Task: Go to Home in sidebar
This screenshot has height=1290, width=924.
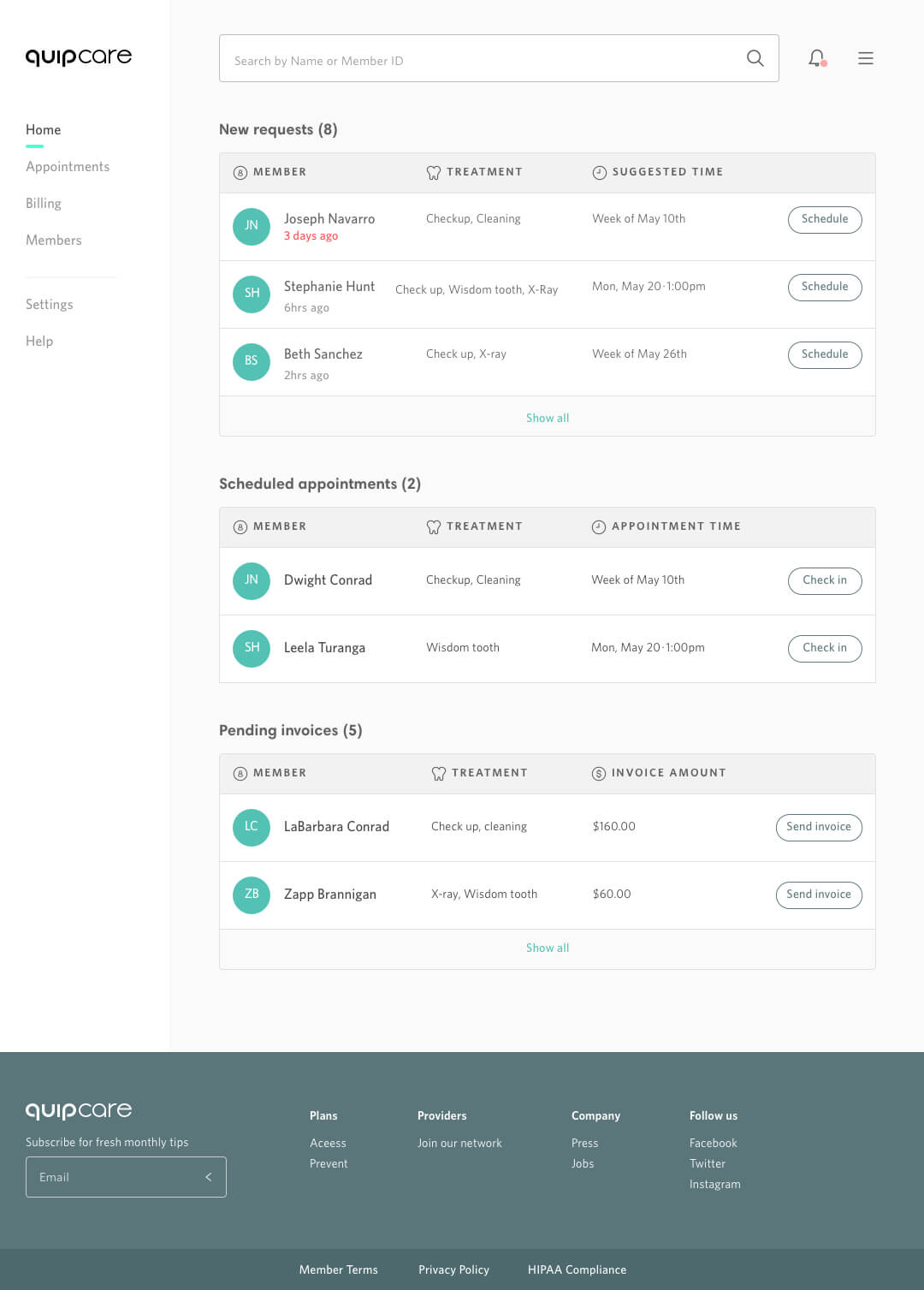Action: pos(43,130)
